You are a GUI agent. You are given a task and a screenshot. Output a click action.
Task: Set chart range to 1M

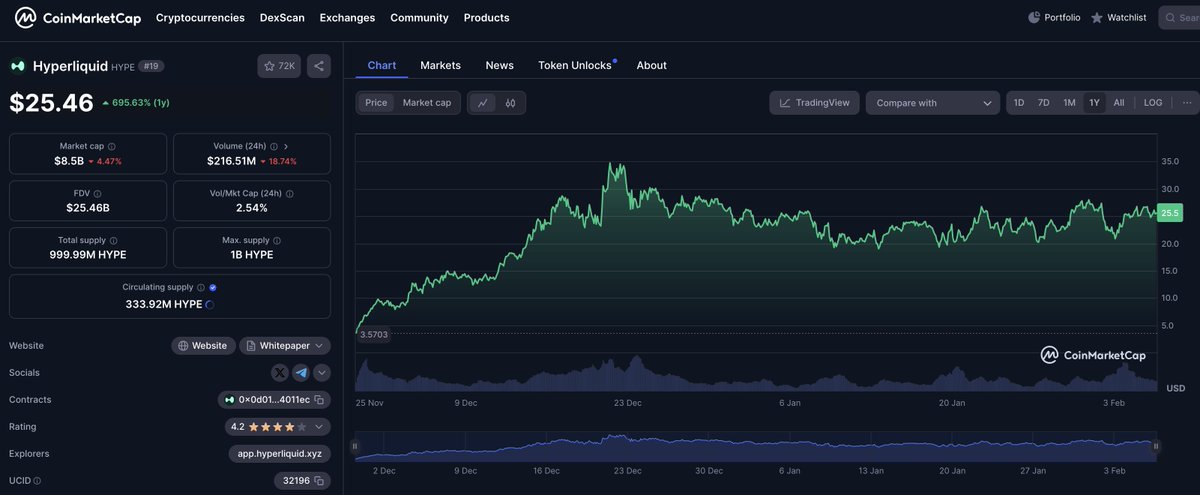pos(1069,103)
